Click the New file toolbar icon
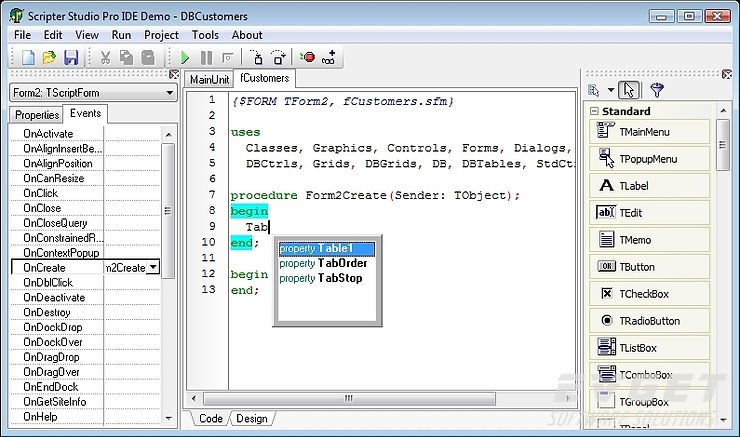The width and height of the screenshot is (740, 437). [x=28, y=58]
